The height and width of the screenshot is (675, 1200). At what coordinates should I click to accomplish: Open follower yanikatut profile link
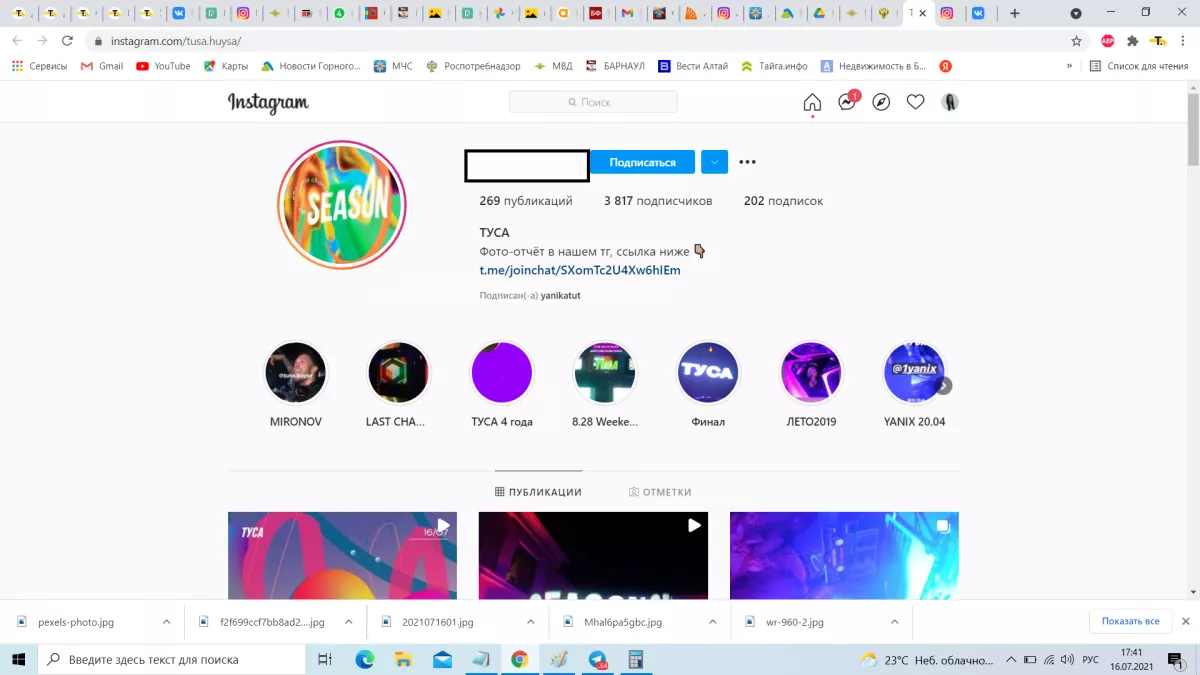point(561,296)
